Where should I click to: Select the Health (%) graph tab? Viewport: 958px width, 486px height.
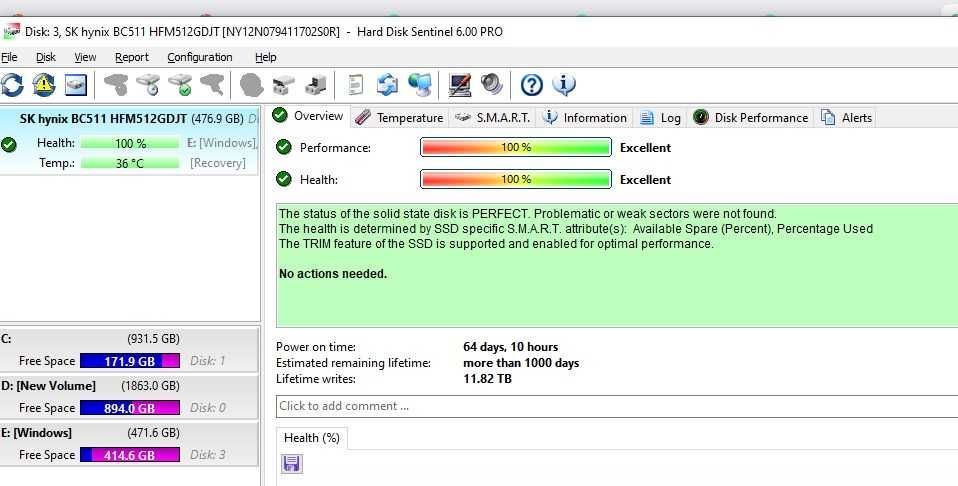pyautogui.click(x=312, y=438)
